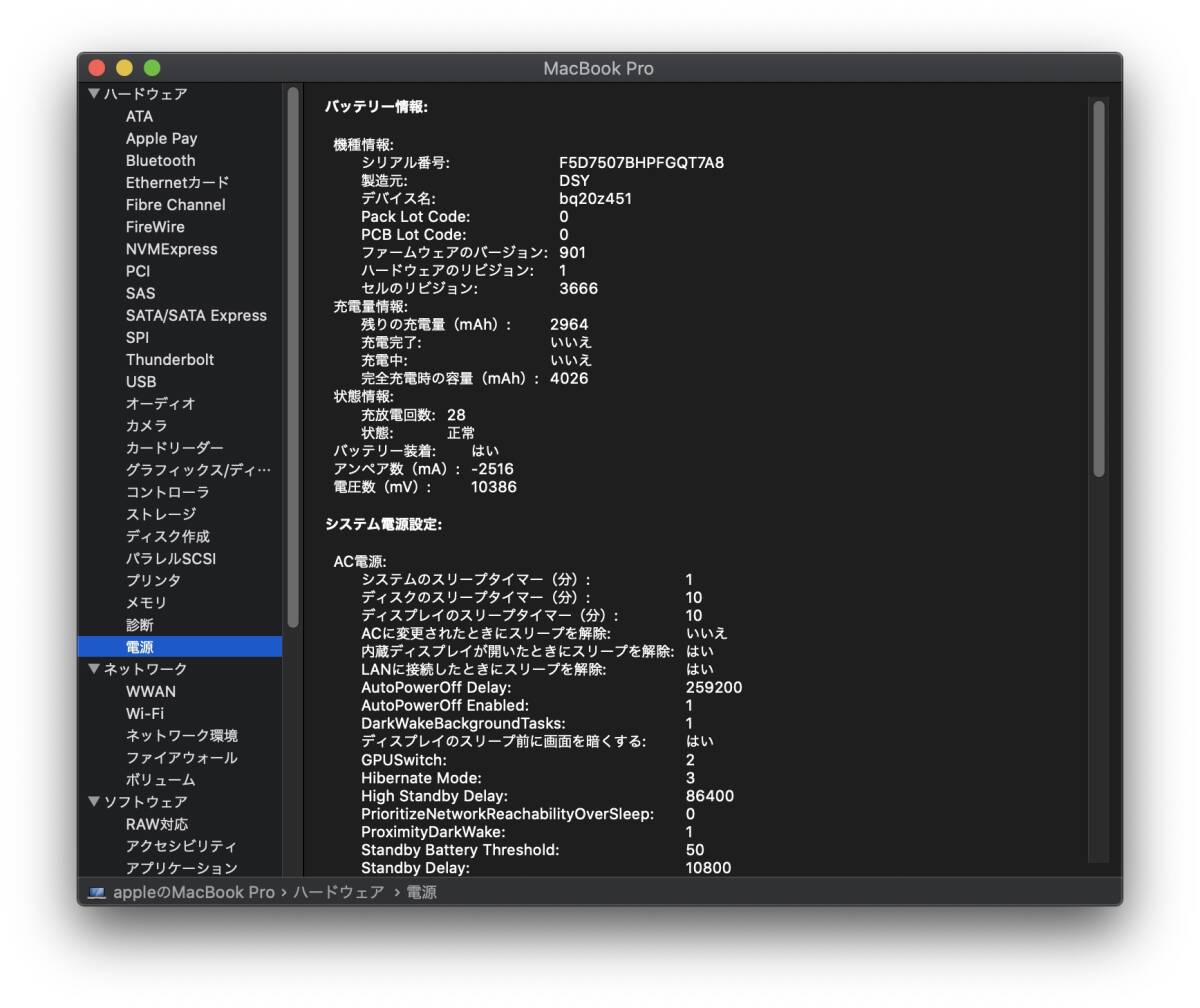This screenshot has height=1008, width=1200.
Task: Open ネットワーク環境 sidebar entry
Action: (x=181, y=735)
